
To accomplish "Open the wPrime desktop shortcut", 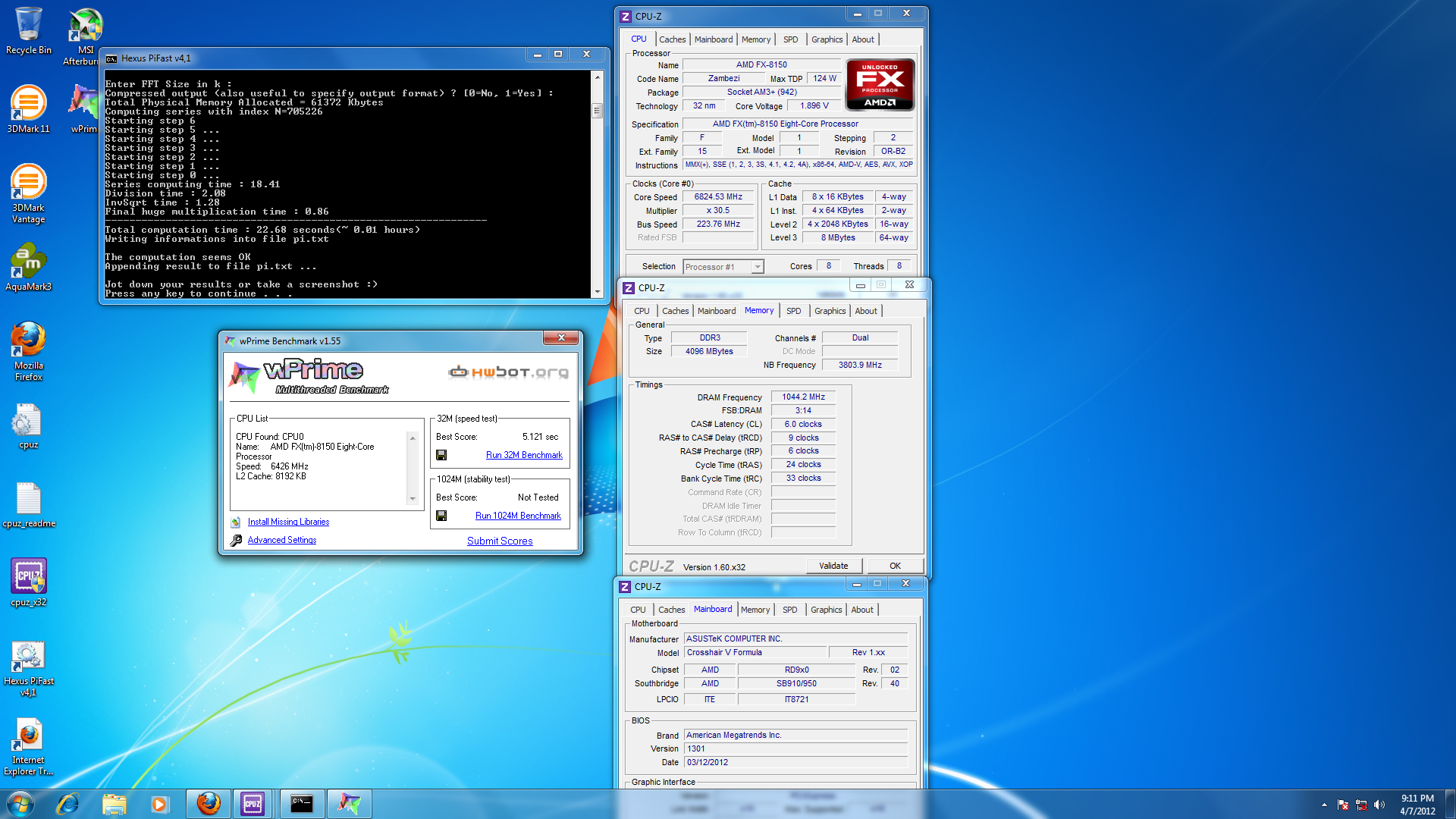I will click(83, 109).
